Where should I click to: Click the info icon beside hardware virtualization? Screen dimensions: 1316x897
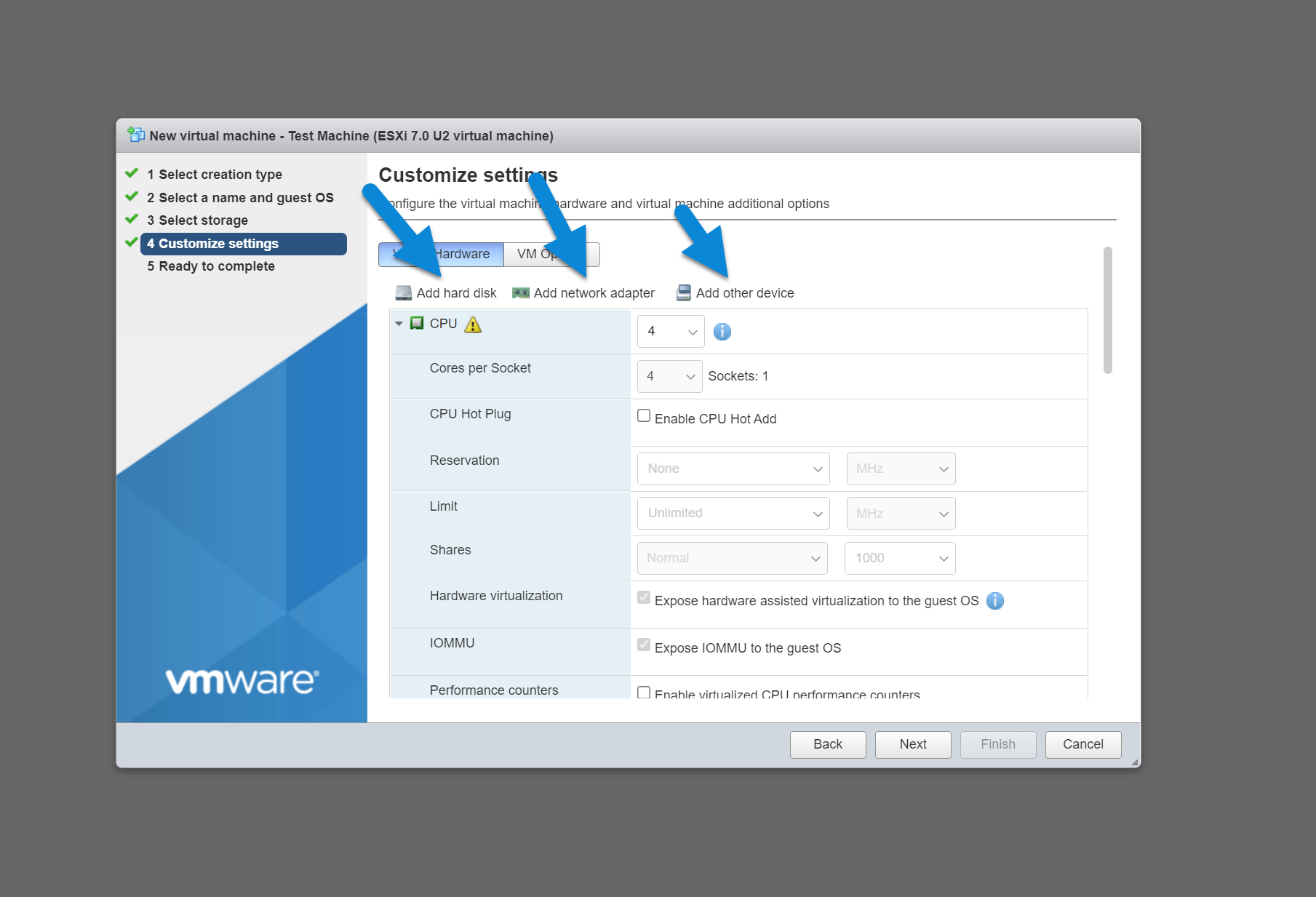tap(994, 601)
